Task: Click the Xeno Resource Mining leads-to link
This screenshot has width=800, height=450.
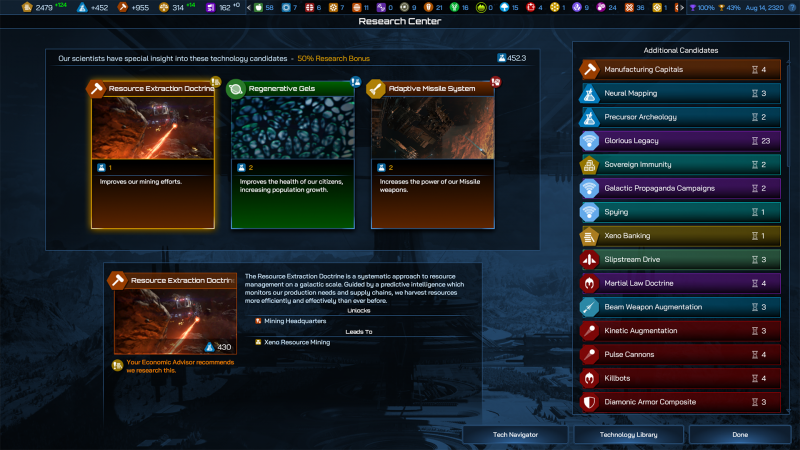Action: tap(298, 342)
